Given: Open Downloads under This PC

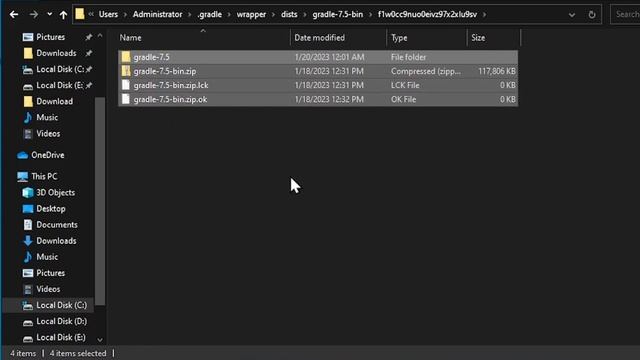Looking at the screenshot, I should coord(56,241).
